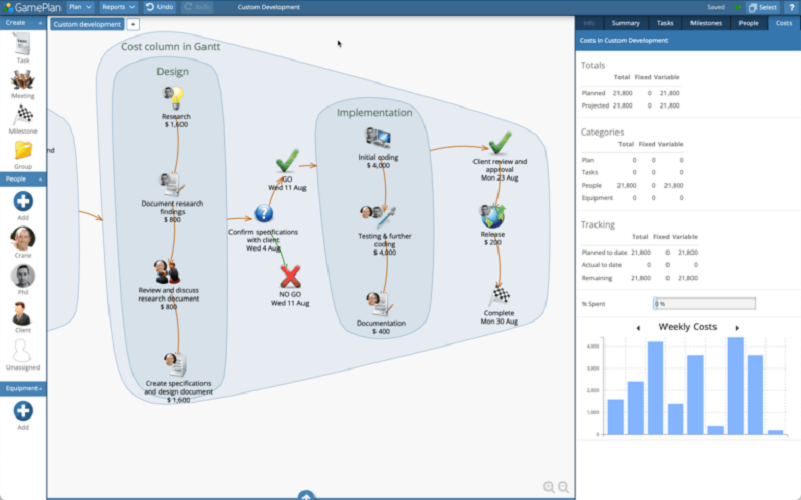Open the Summary tab
The height and width of the screenshot is (500, 801).
(625, 23)
